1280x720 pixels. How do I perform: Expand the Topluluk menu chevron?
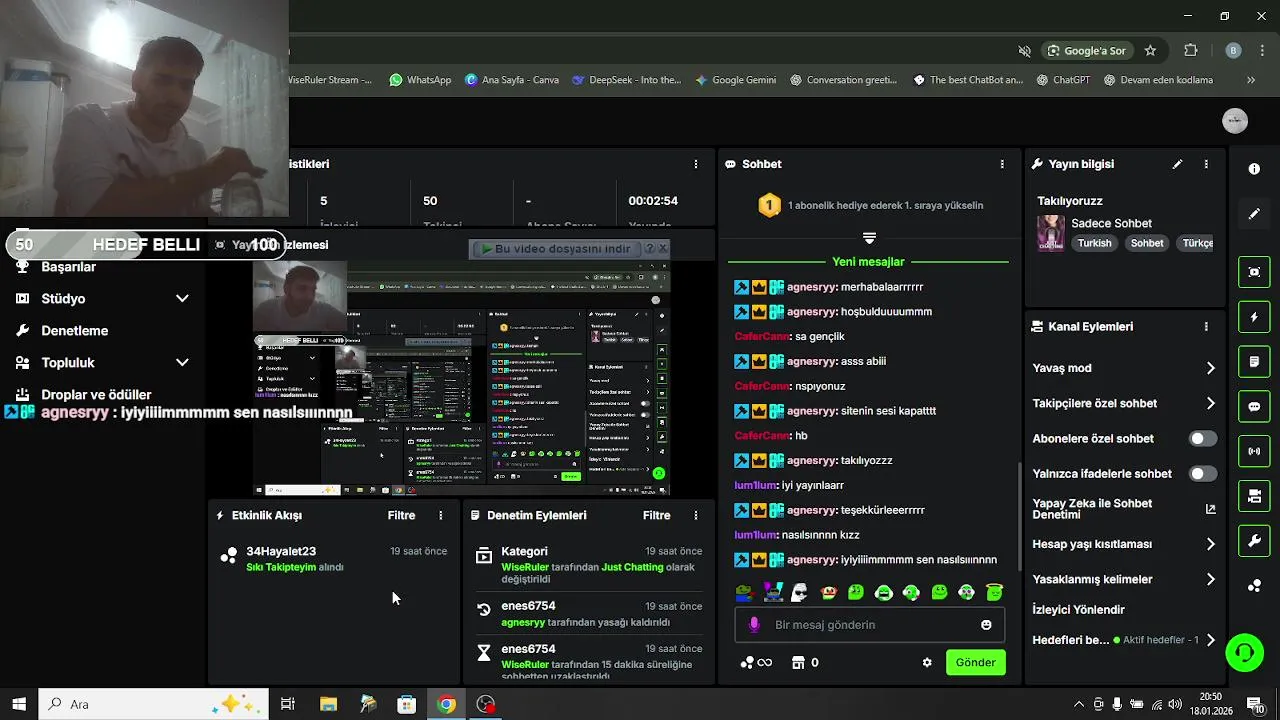[182, 363]
